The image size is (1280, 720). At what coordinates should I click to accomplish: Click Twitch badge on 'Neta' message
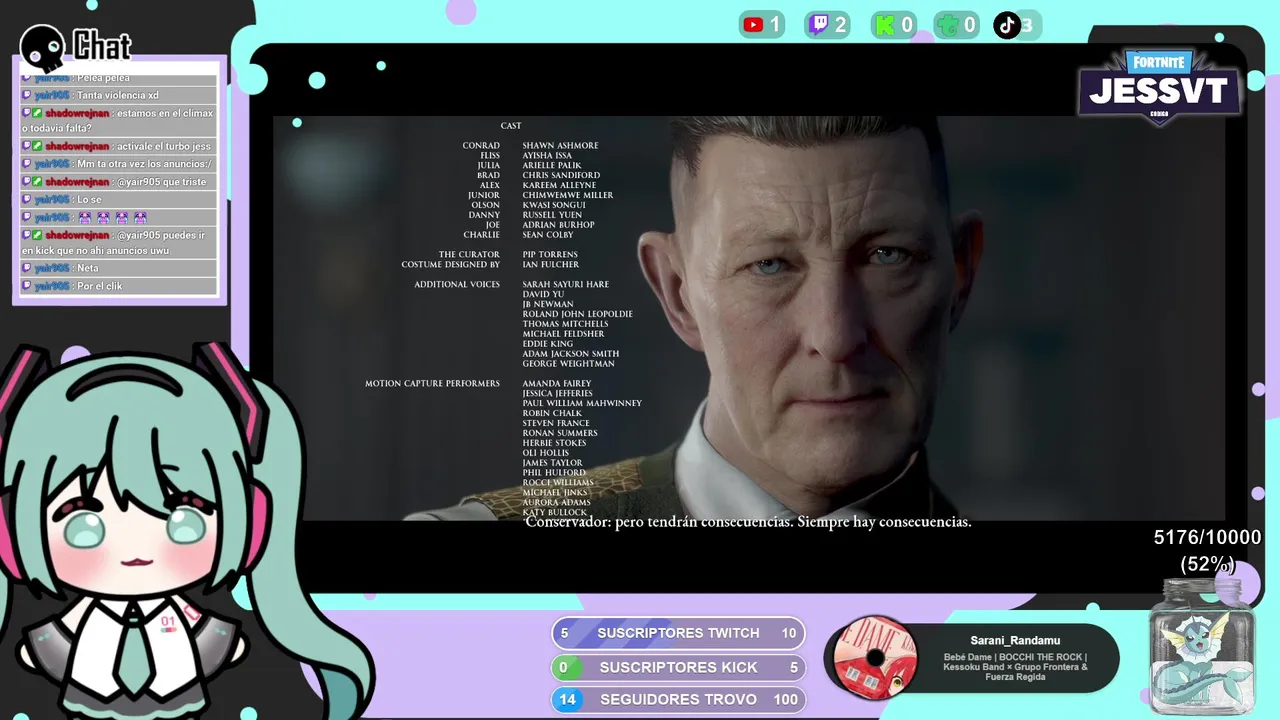coord(27,268)
